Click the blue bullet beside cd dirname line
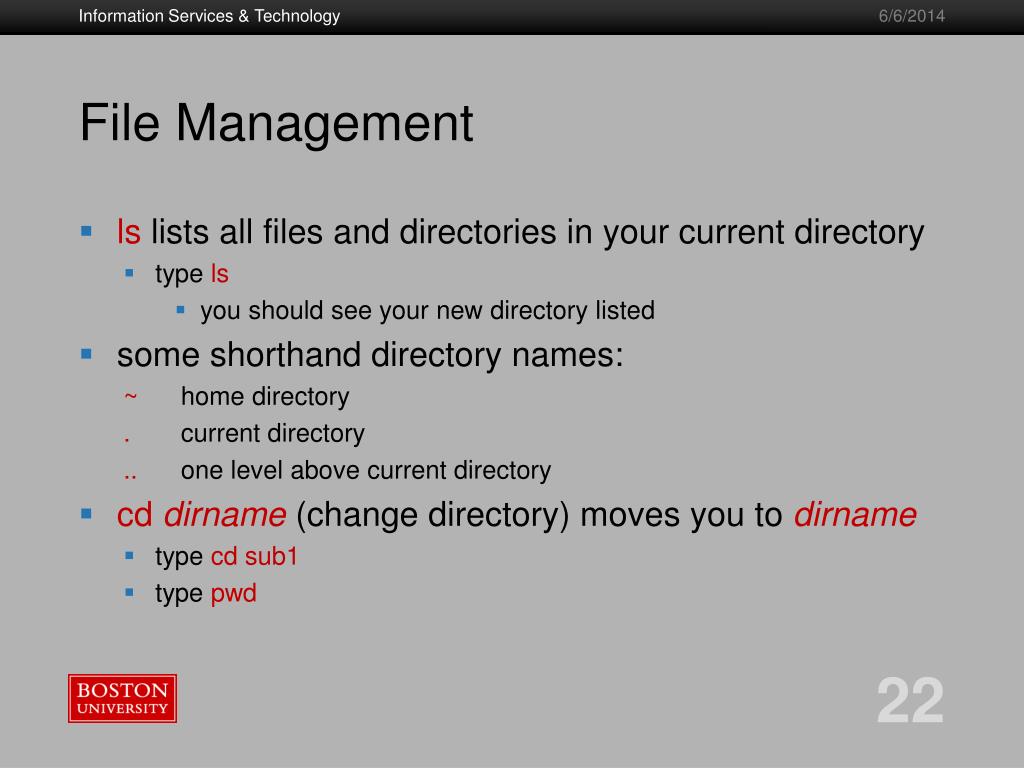This screenshot has height=768, width=1024. (x=86, y=513)
